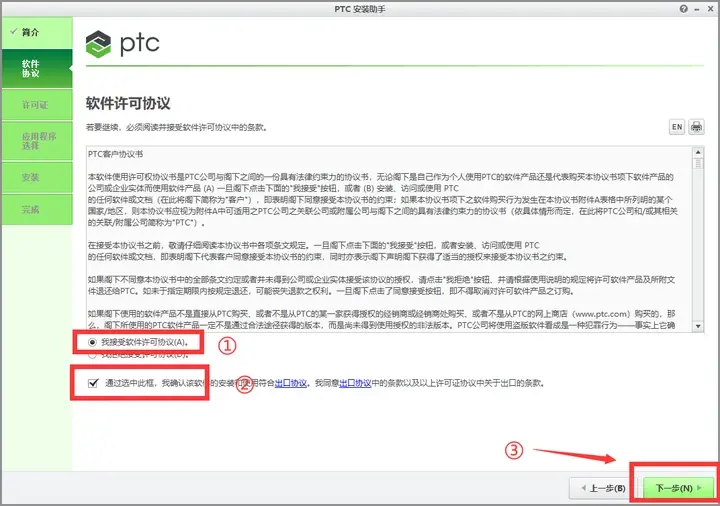Go back with 上一步(B) button

pyautogui.click(x=603, y=488)
